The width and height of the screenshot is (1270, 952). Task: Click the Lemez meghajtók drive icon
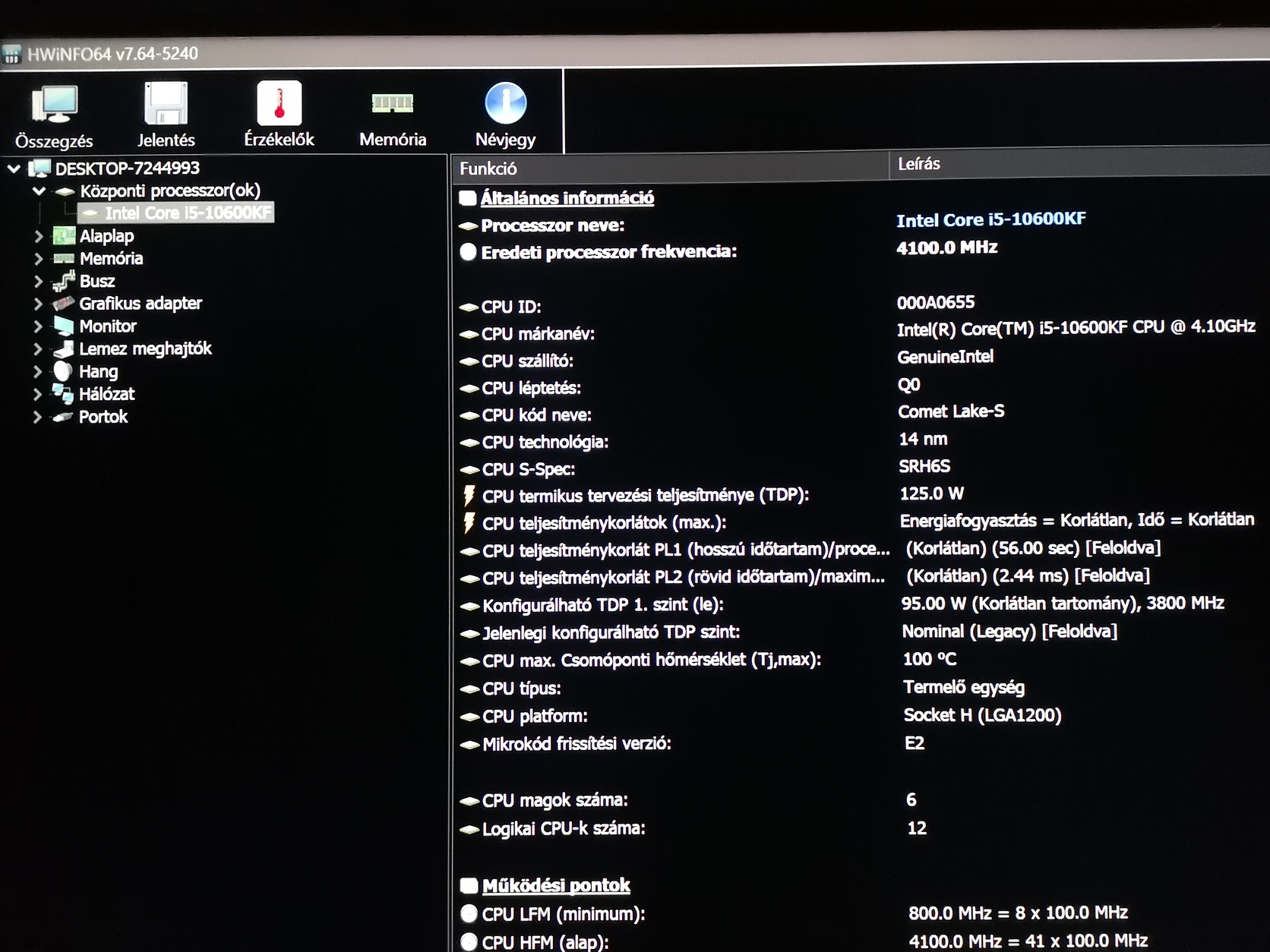coord(64,349)
